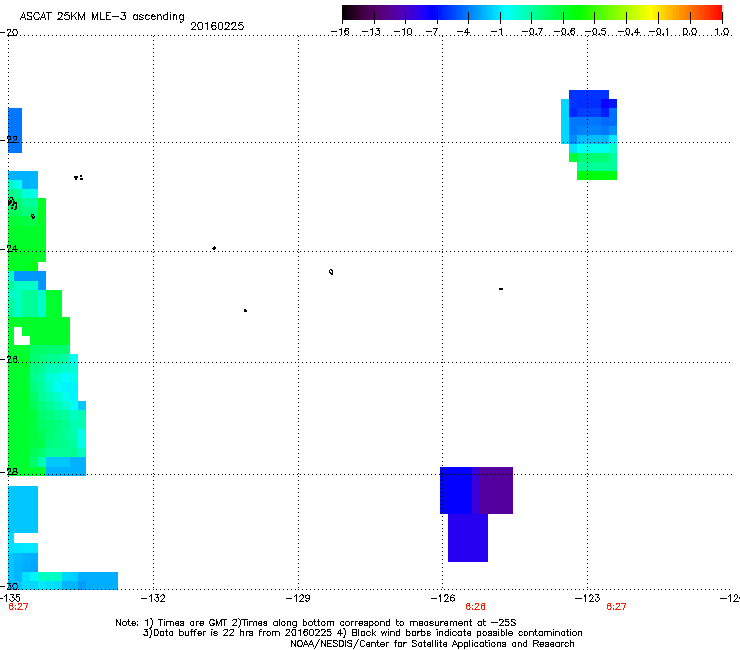Click the bright green cell at the bottom of the -123 patch

(x=597, y=175)
